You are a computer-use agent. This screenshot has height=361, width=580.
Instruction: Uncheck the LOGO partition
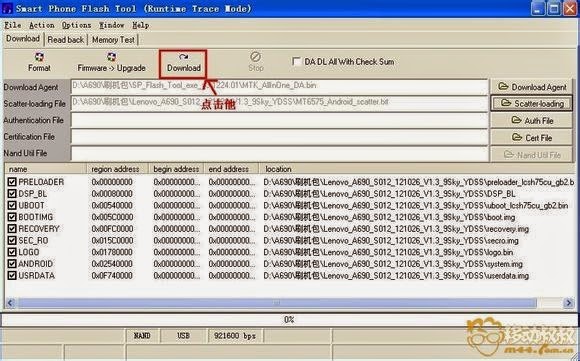(x=12, y=252)
